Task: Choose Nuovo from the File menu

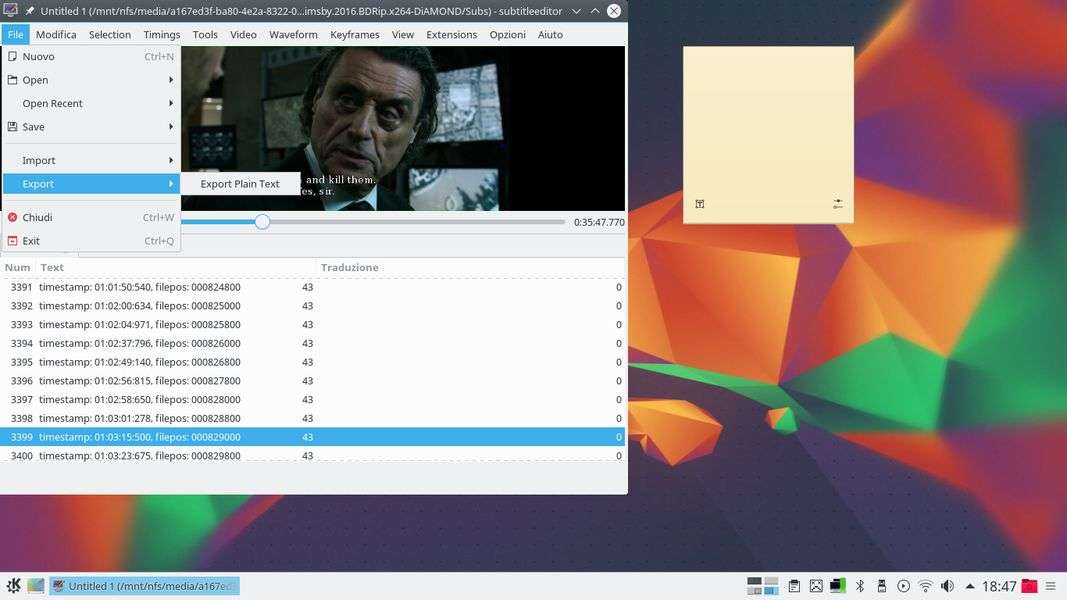Action: coord(91,56)
